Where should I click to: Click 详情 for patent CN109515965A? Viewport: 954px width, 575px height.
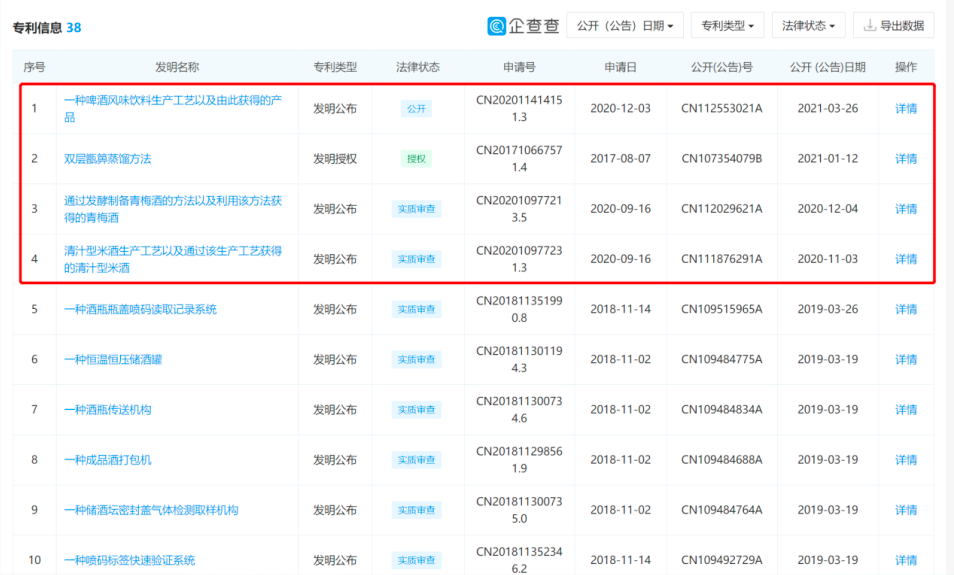click(906, 309)
